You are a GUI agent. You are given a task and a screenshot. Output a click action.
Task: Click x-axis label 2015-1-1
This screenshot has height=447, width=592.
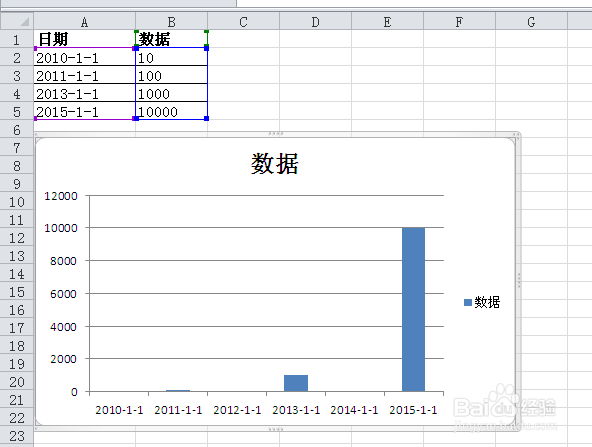(413, 410)
